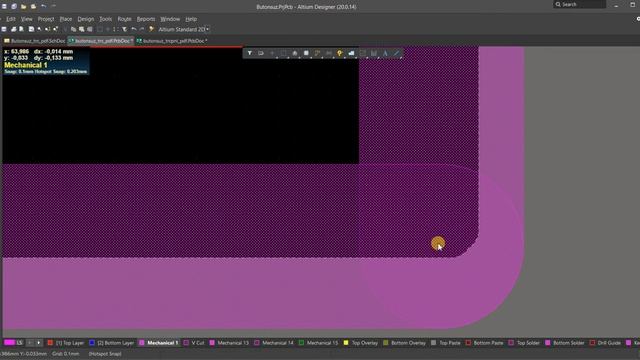Click the place keepout icon in Active Bar
Screen dimensions: 640x360
[362, 53]
